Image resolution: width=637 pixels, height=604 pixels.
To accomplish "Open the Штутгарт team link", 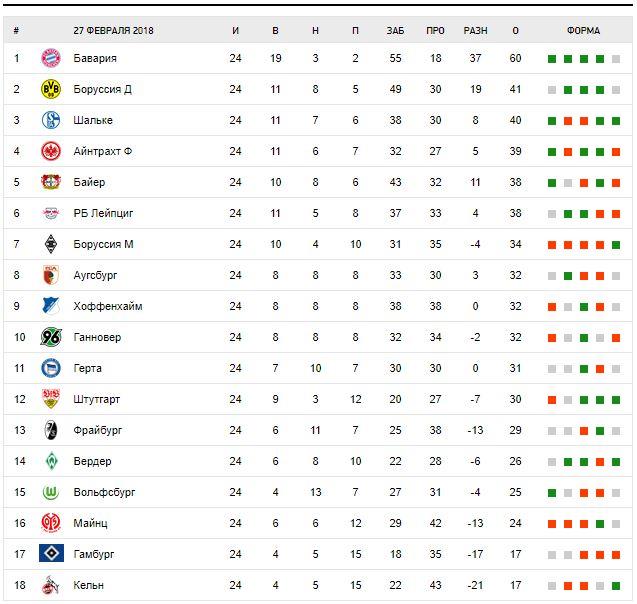I will (97, 399).
